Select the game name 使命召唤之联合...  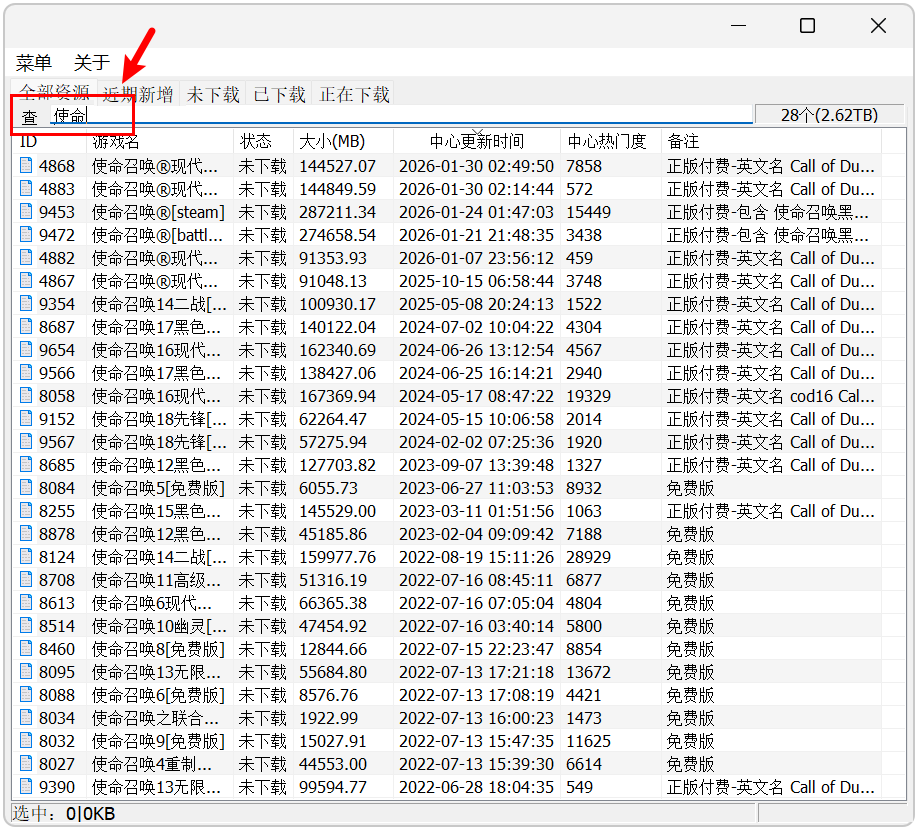[x=155, y=718]
